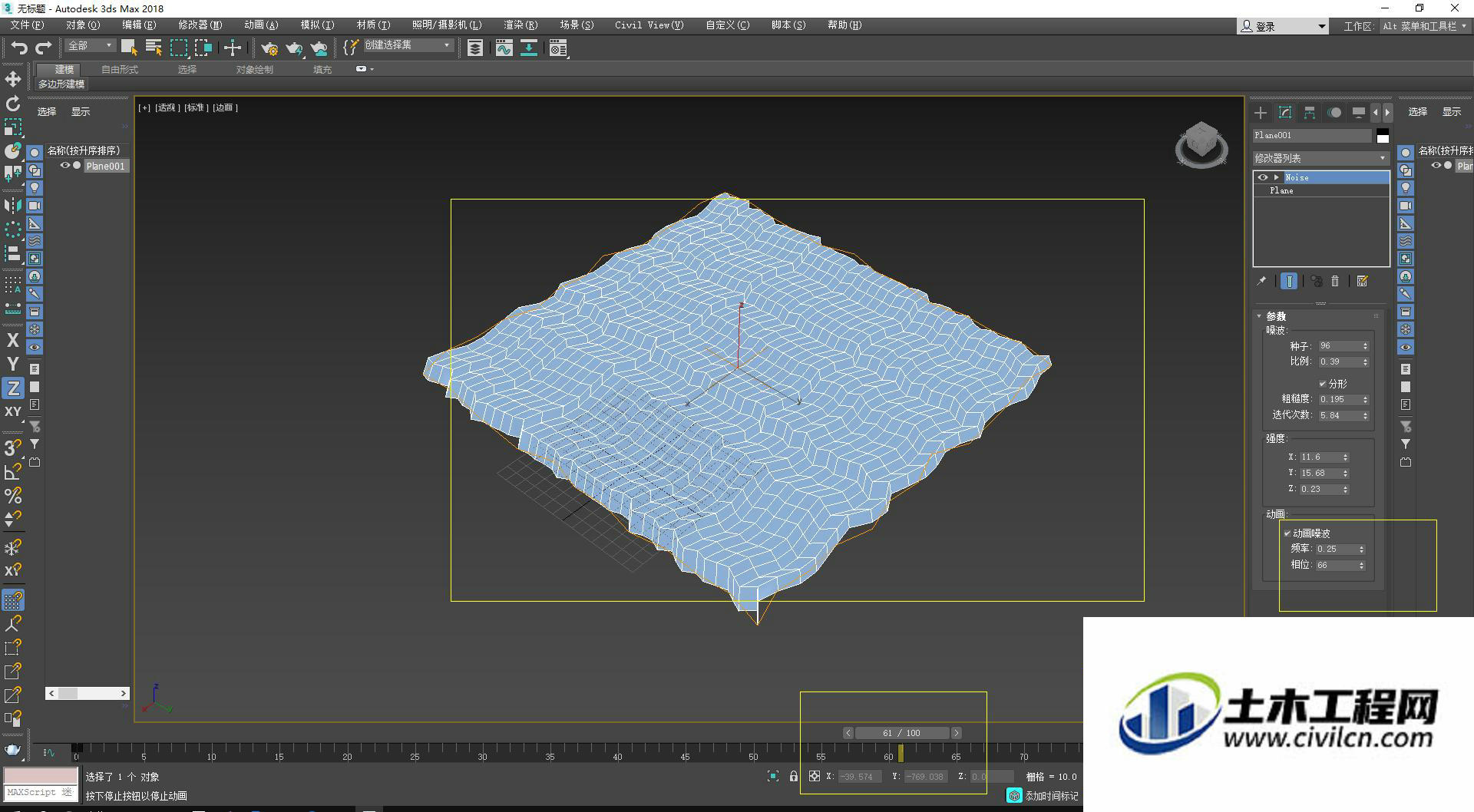Open the 渲染(R) menu
This screenshot has width=1474, height=812.
[x=521, y=25]
